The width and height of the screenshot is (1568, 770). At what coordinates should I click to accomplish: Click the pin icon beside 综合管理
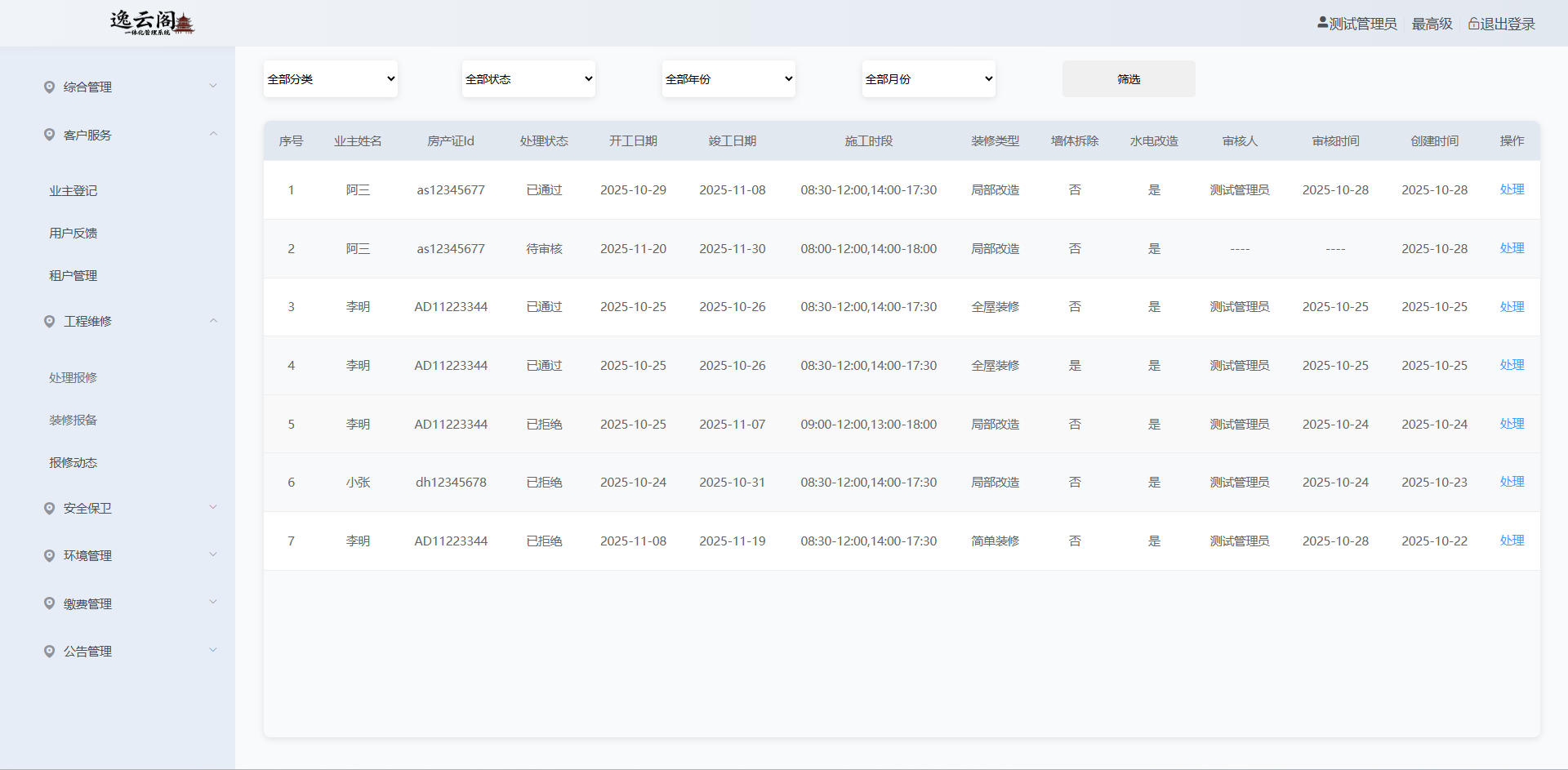click(49, 87)
